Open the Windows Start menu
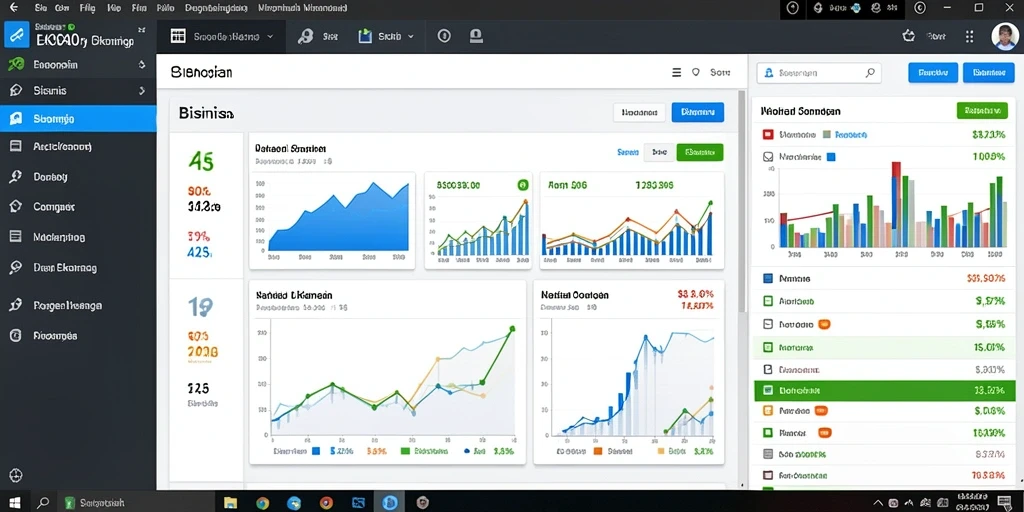The height and width of the screenshot is (512, 1024). (x=14, y=503)
